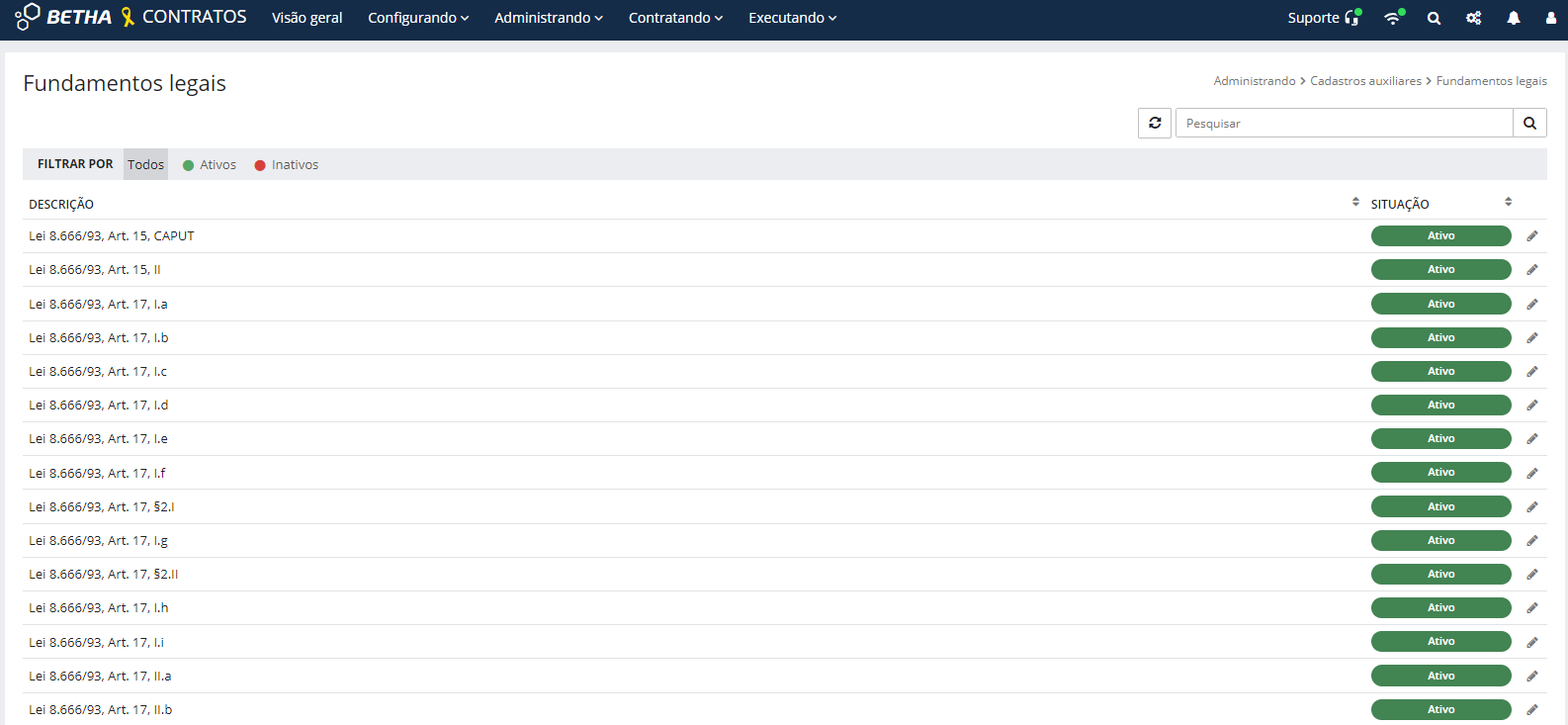Click the Betha logo icon

(28, 16)
